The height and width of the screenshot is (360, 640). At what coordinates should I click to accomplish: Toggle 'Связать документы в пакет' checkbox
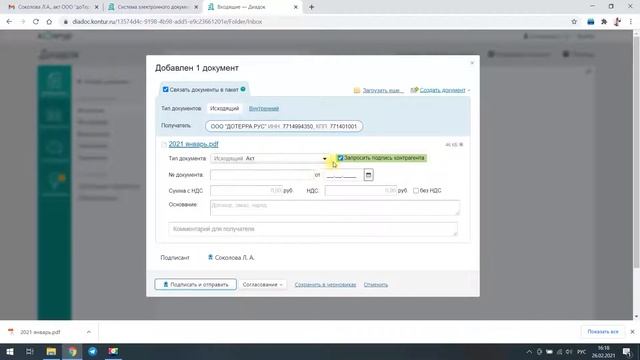[165, 89]
